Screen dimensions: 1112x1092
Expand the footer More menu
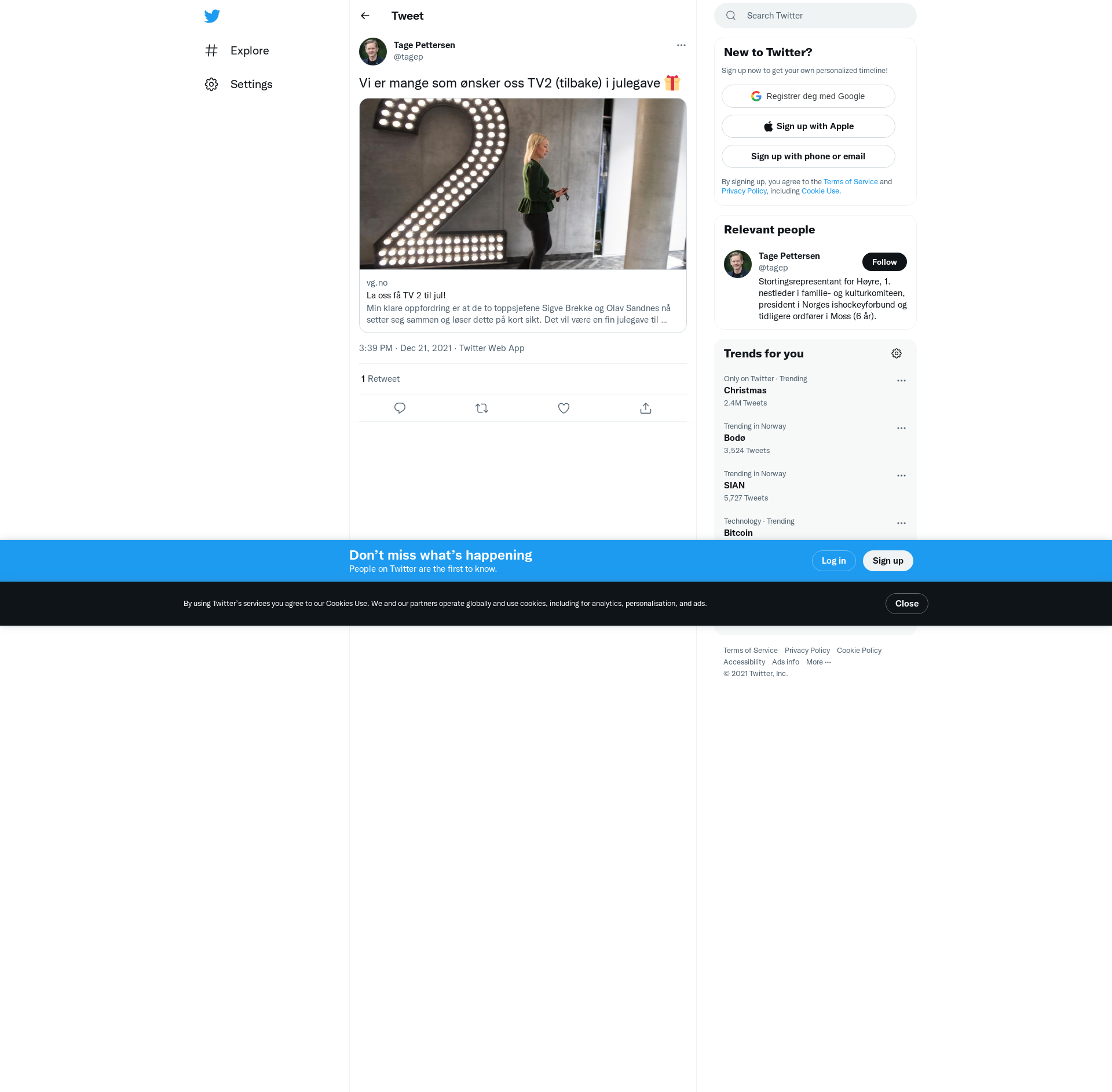(x=818, y=662)
